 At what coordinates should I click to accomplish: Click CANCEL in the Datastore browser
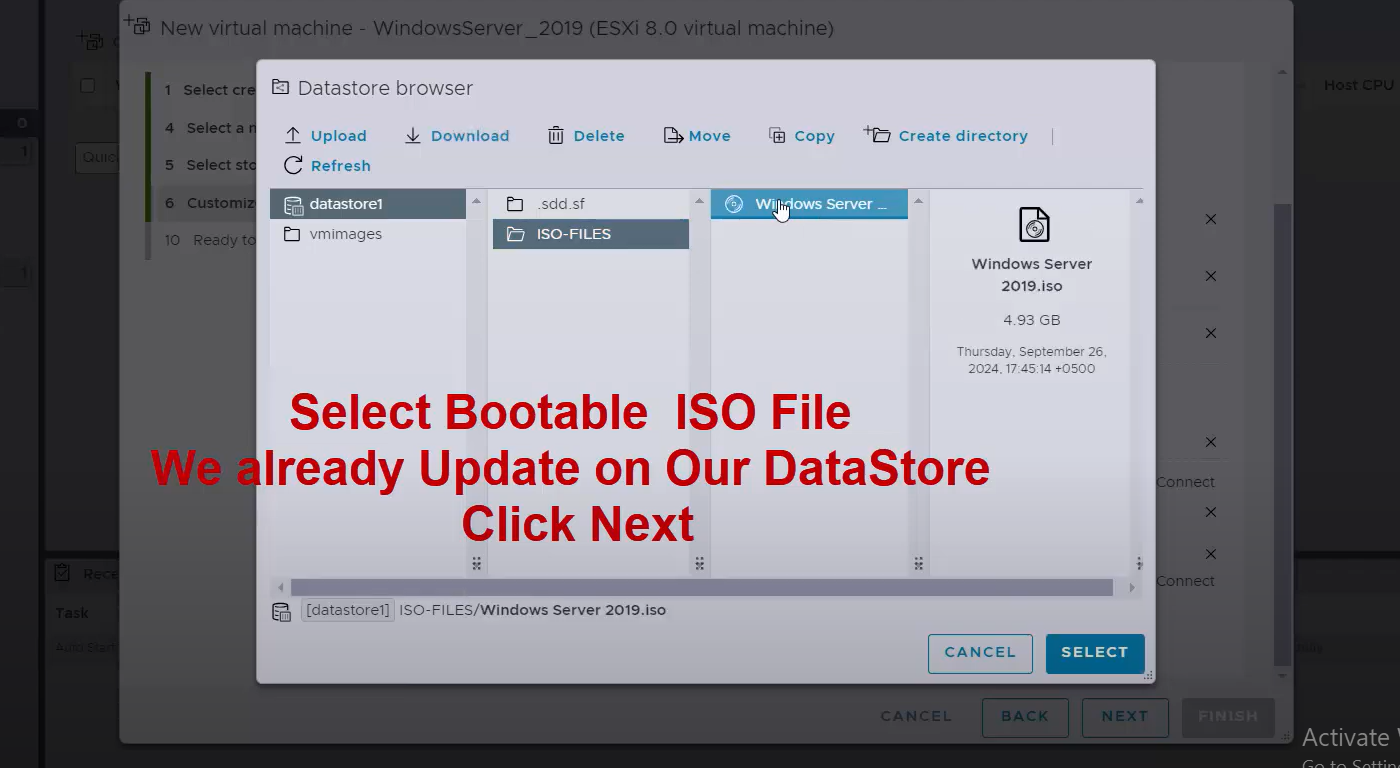point(980,653)
